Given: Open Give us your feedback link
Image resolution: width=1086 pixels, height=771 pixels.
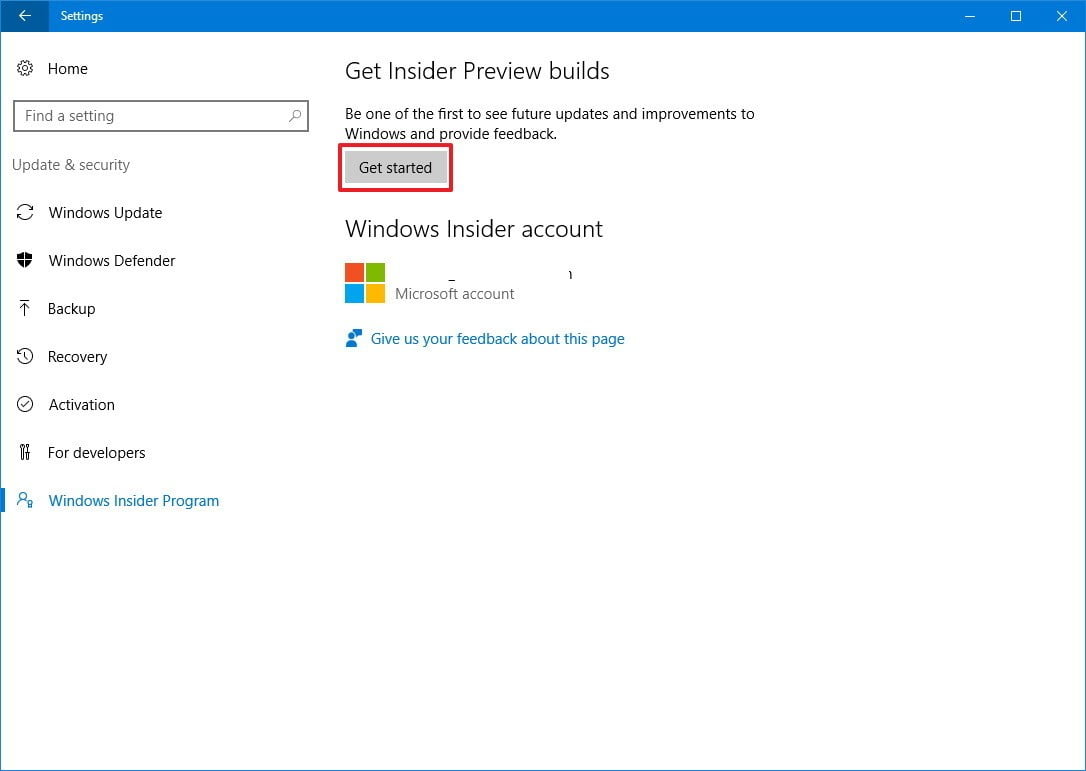Looking at the screenshot, I should pyautogui.click(x=497, y=339).
